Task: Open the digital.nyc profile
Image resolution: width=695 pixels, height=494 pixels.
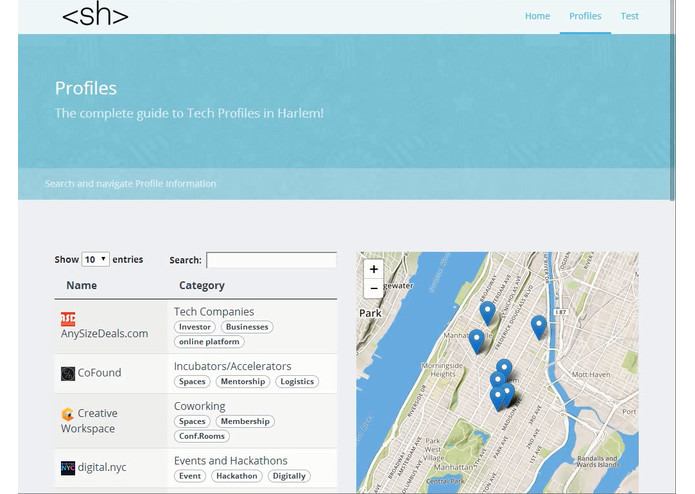Action: (x=102, y=467)
